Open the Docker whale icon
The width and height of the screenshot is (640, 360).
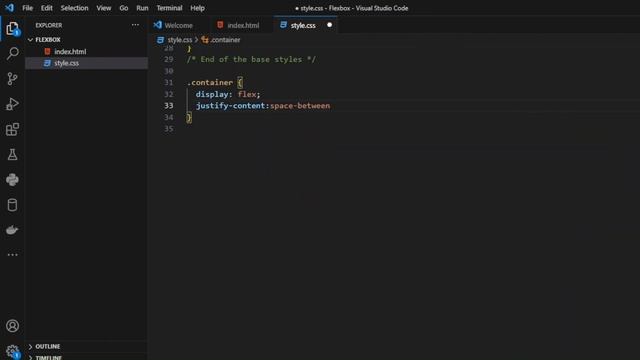12,230
